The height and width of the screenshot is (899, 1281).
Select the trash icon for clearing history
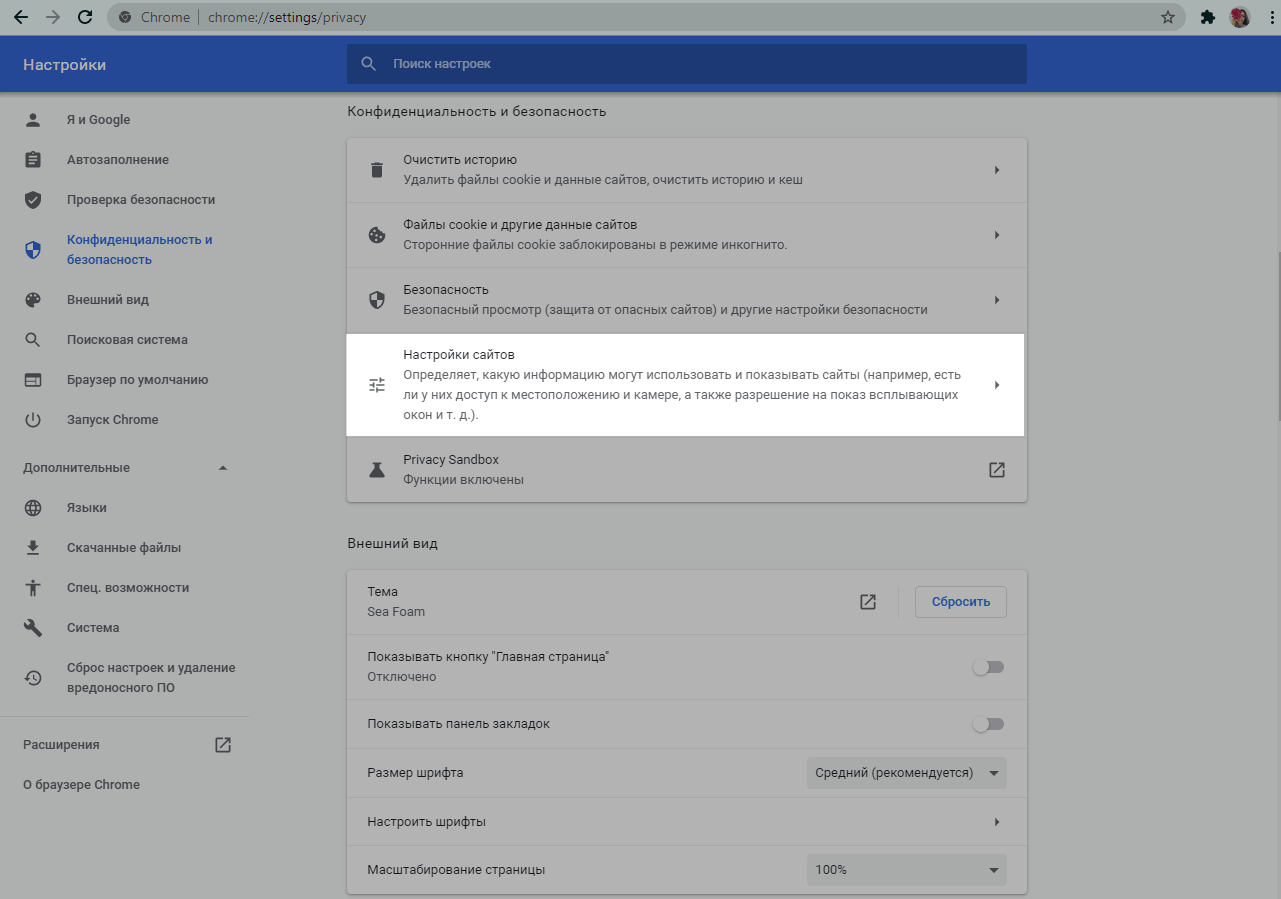(x=377, y=169)
